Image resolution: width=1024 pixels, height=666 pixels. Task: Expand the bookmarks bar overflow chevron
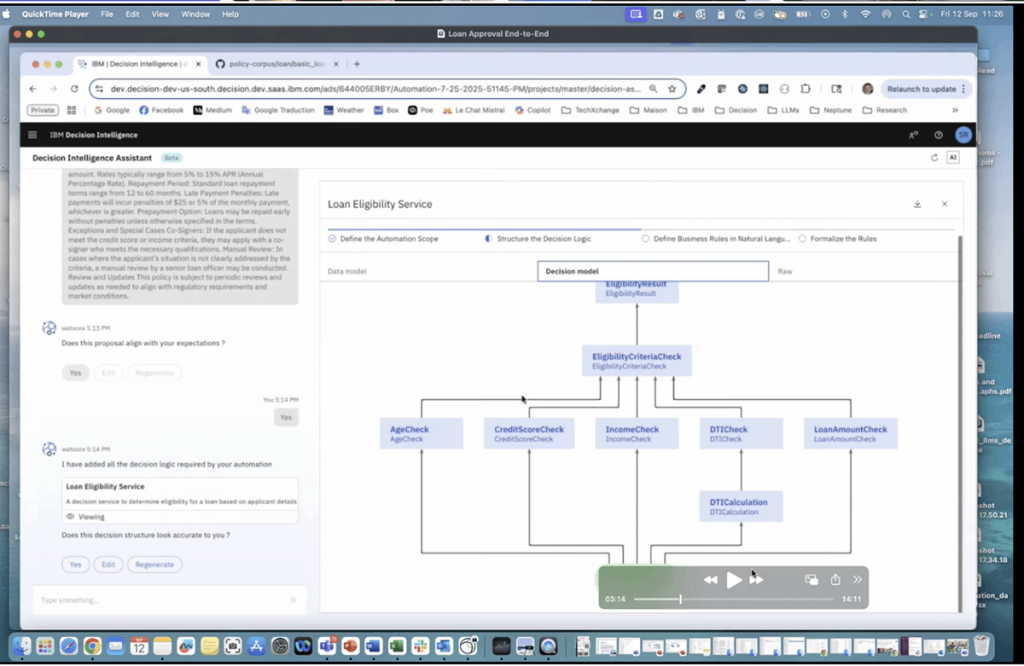[x=955, y=110]
